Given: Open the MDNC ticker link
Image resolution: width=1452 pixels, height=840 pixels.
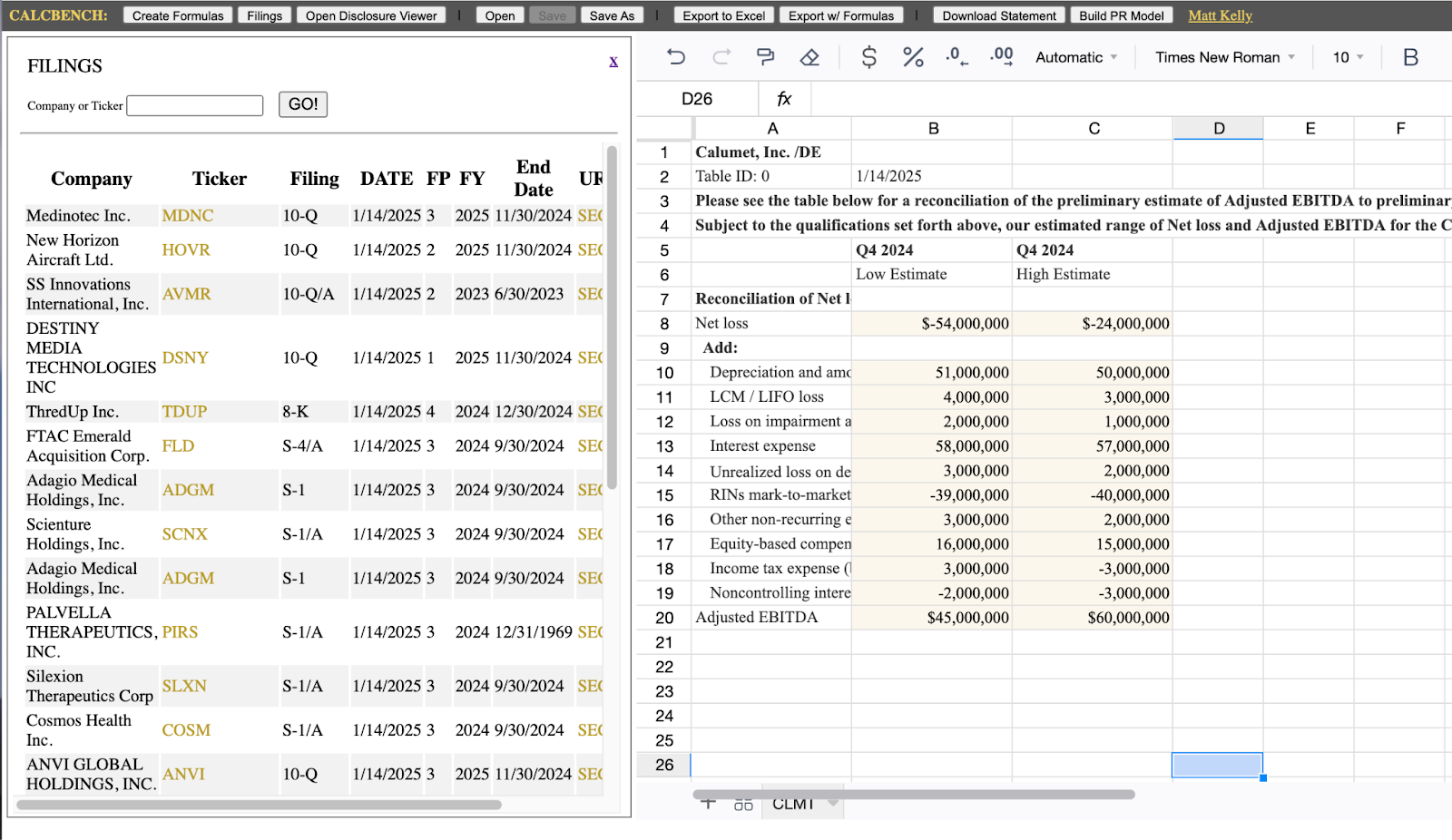Looking at the screenshot, I should pos(188,216).
